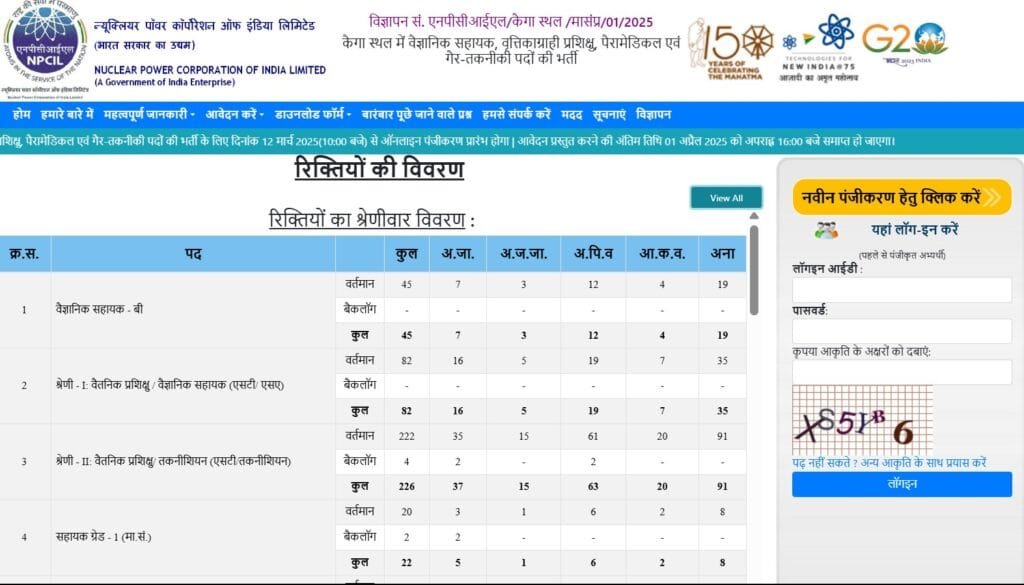This screenshot has height=585, width=1024.
Task: Open the हमसे संपर्क करें menu item
Action: tap(516, 114)
